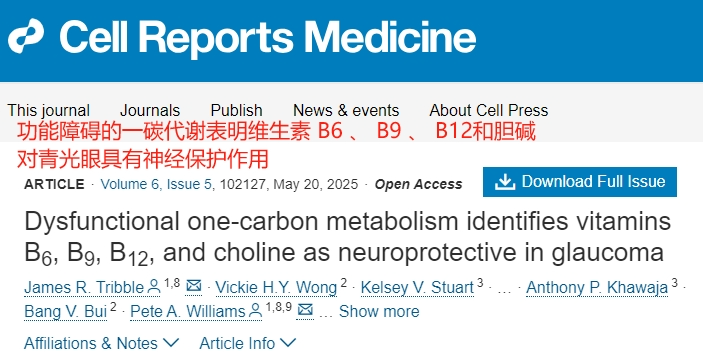The width and height of the screenshot is (703, 364).
Task: Open the Publish menu
Action: point(236,110)
